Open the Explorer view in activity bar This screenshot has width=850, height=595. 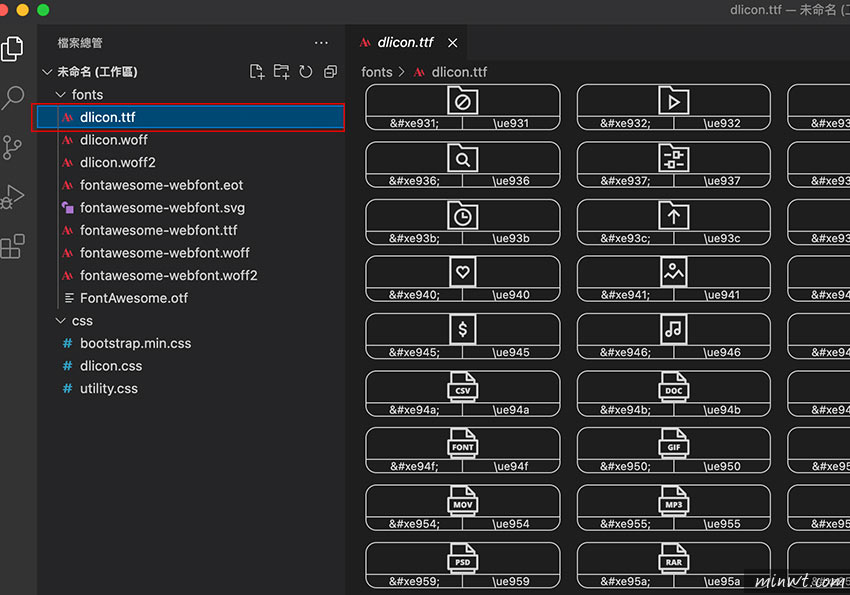(x=12, y=49)
